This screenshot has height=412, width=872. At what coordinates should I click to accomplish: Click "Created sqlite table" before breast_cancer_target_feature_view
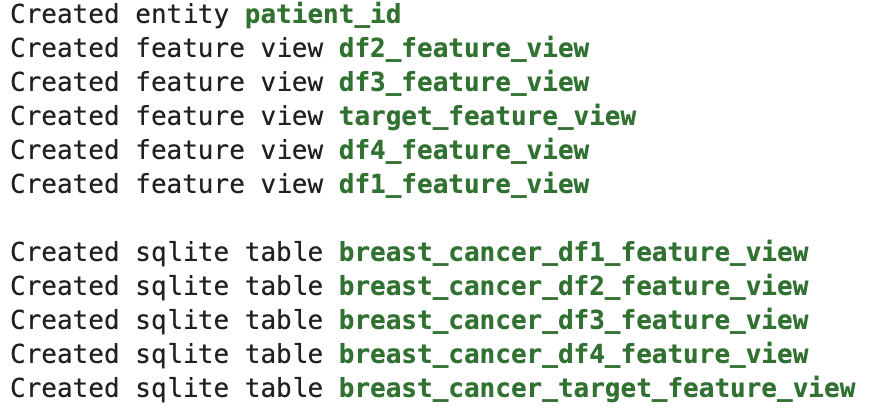166,388
